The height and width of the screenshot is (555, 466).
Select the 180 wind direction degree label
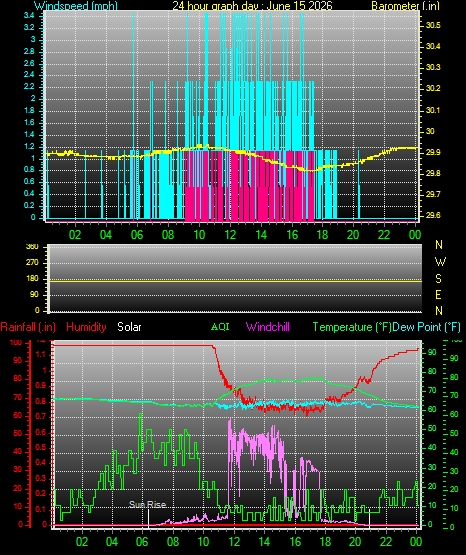pos(32,279)
